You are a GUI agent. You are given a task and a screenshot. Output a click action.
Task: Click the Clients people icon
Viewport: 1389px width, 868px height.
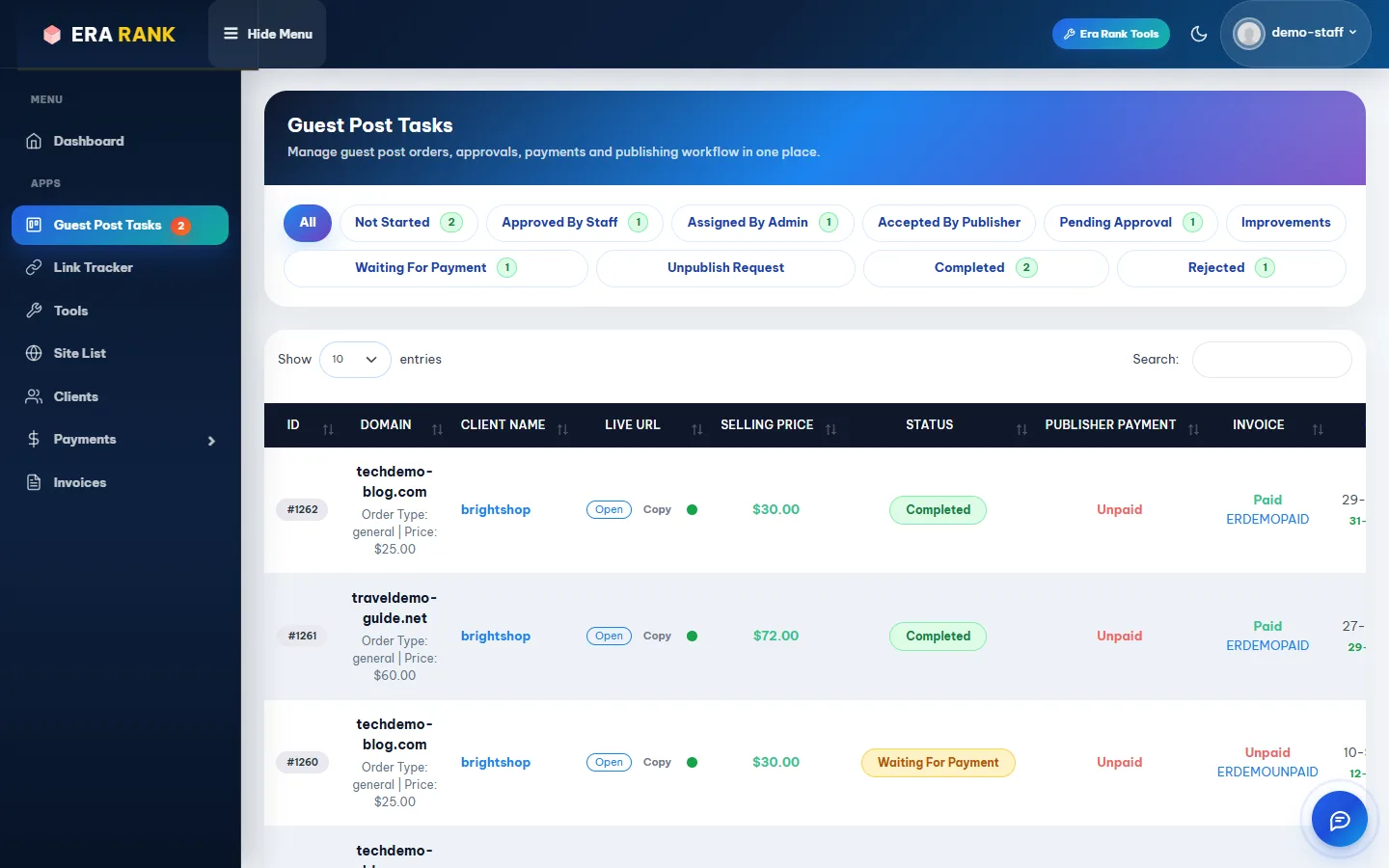coord(34,396)
